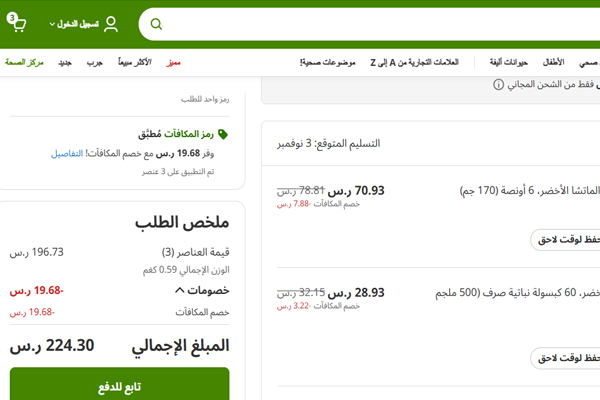Click the green rewards tag icon
This screenshot has height=400, width=600.
click(x=223, y=134)
